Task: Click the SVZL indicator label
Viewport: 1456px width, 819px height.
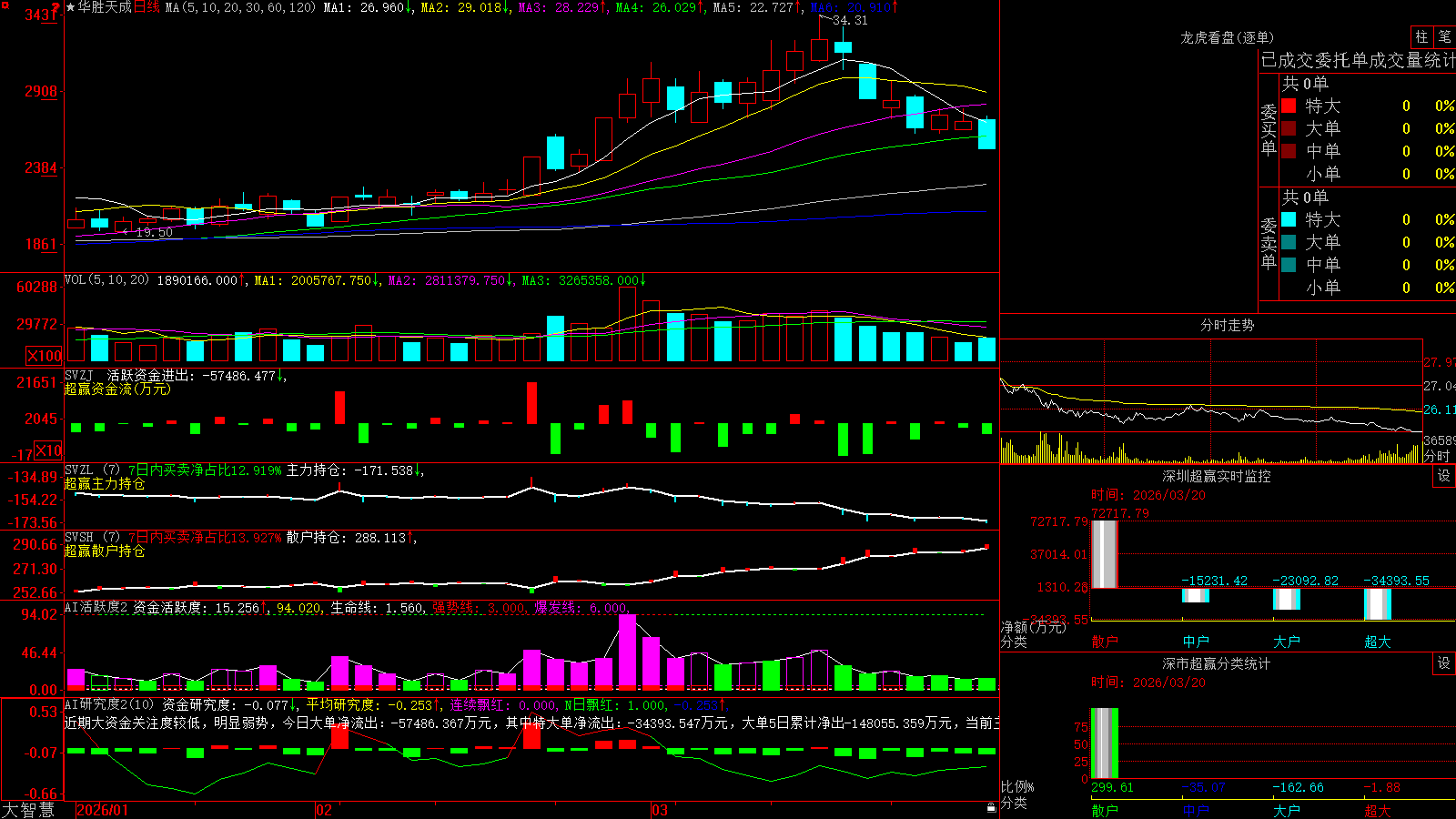Action: coord(79,470)
